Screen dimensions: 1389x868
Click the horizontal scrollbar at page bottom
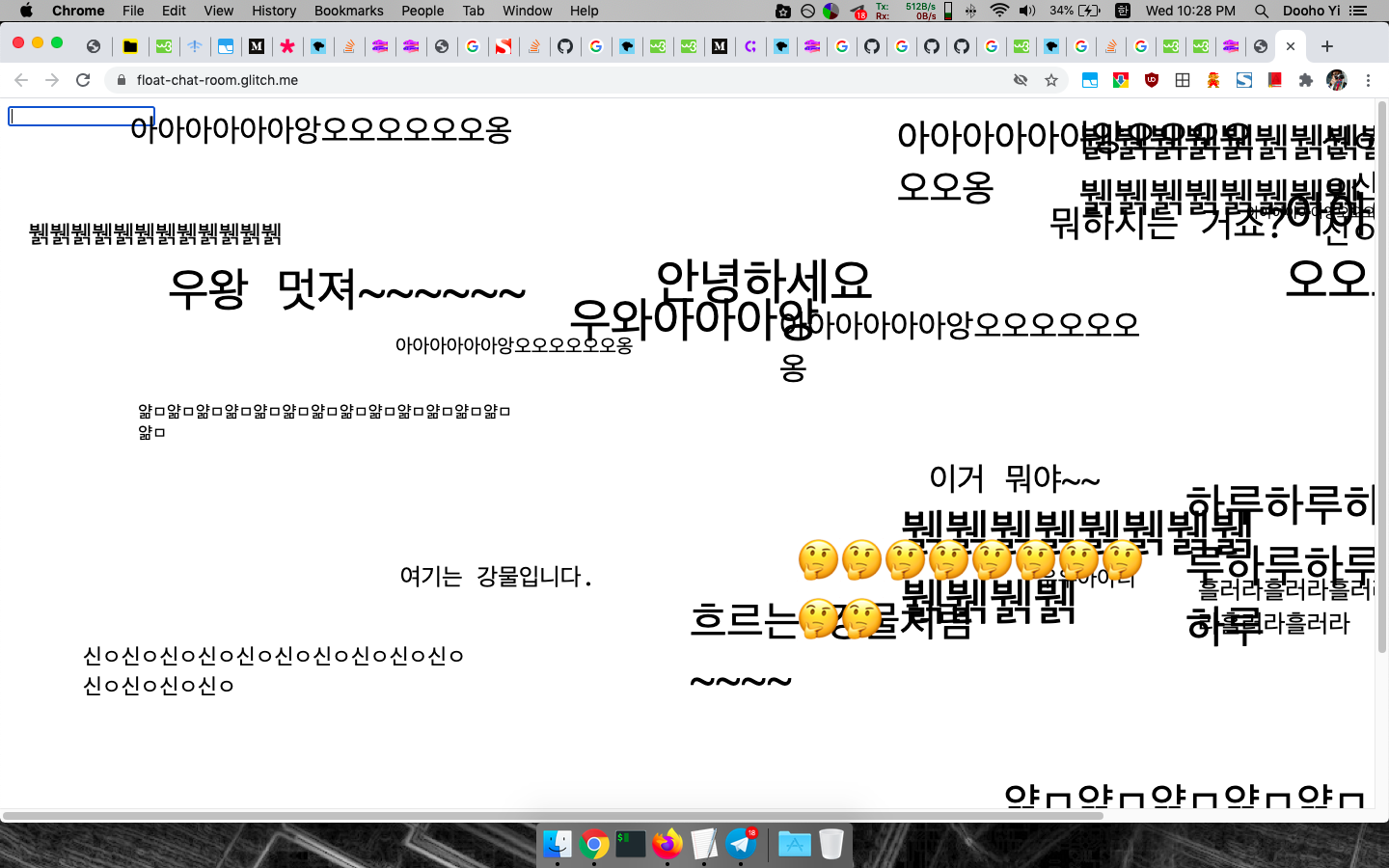(552, 816)
